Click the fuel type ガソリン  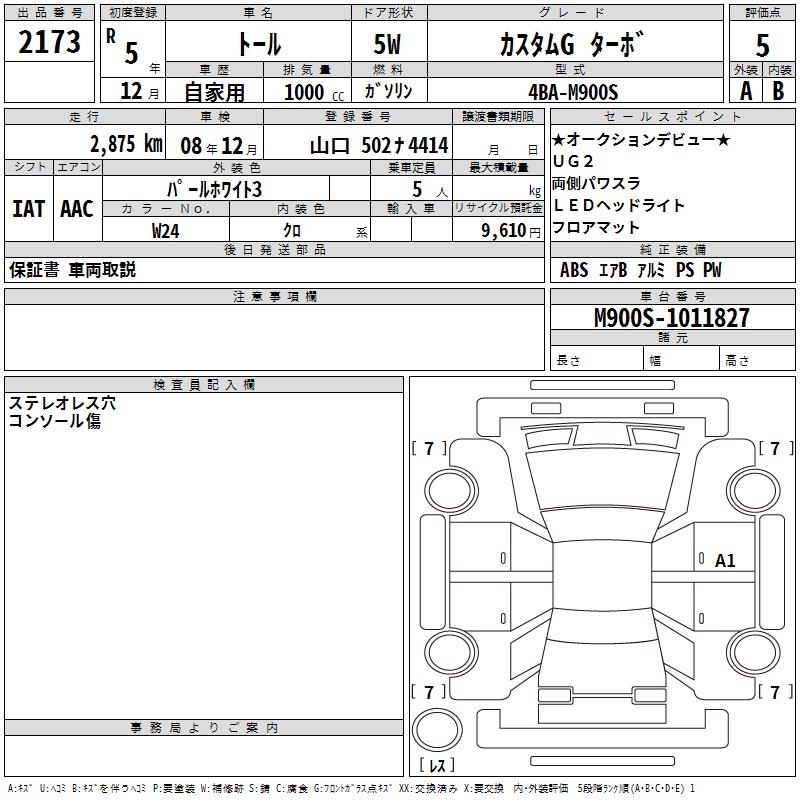click(x=388, y=91)
